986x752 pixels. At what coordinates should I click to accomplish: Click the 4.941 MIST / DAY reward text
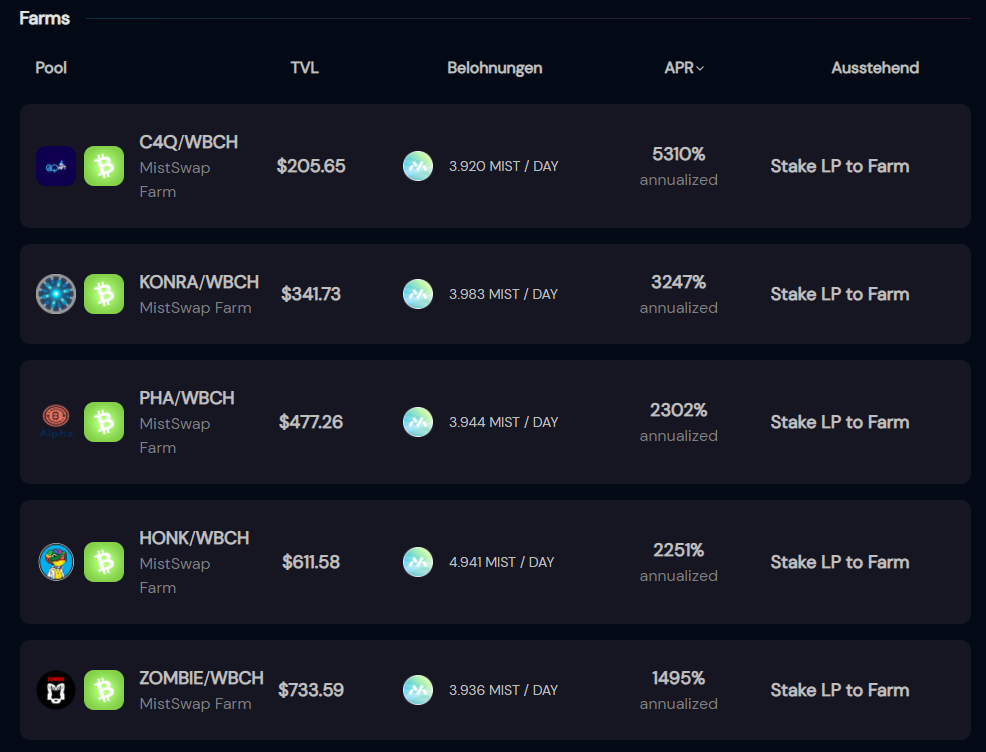pos(501,562)
